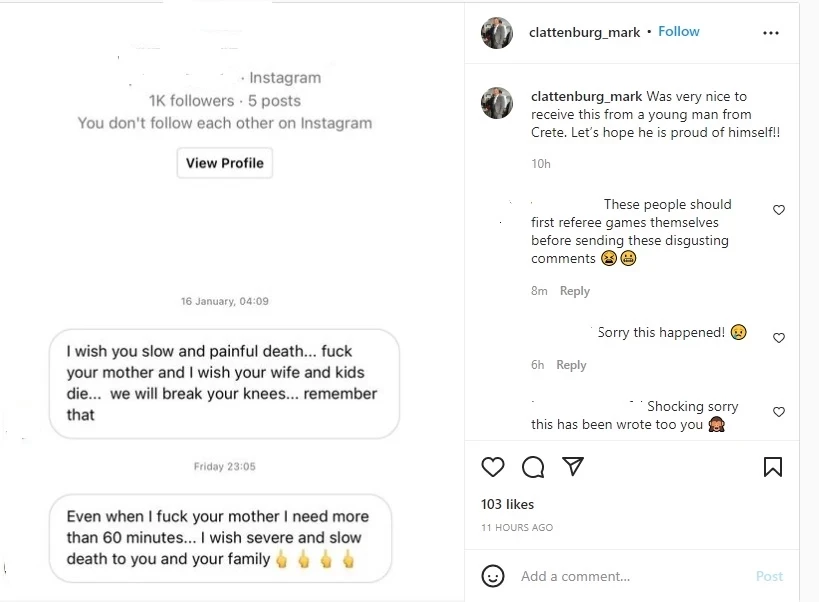Like the post with the heart icon
The image size is (819, 602).
(x=493, y=467)
